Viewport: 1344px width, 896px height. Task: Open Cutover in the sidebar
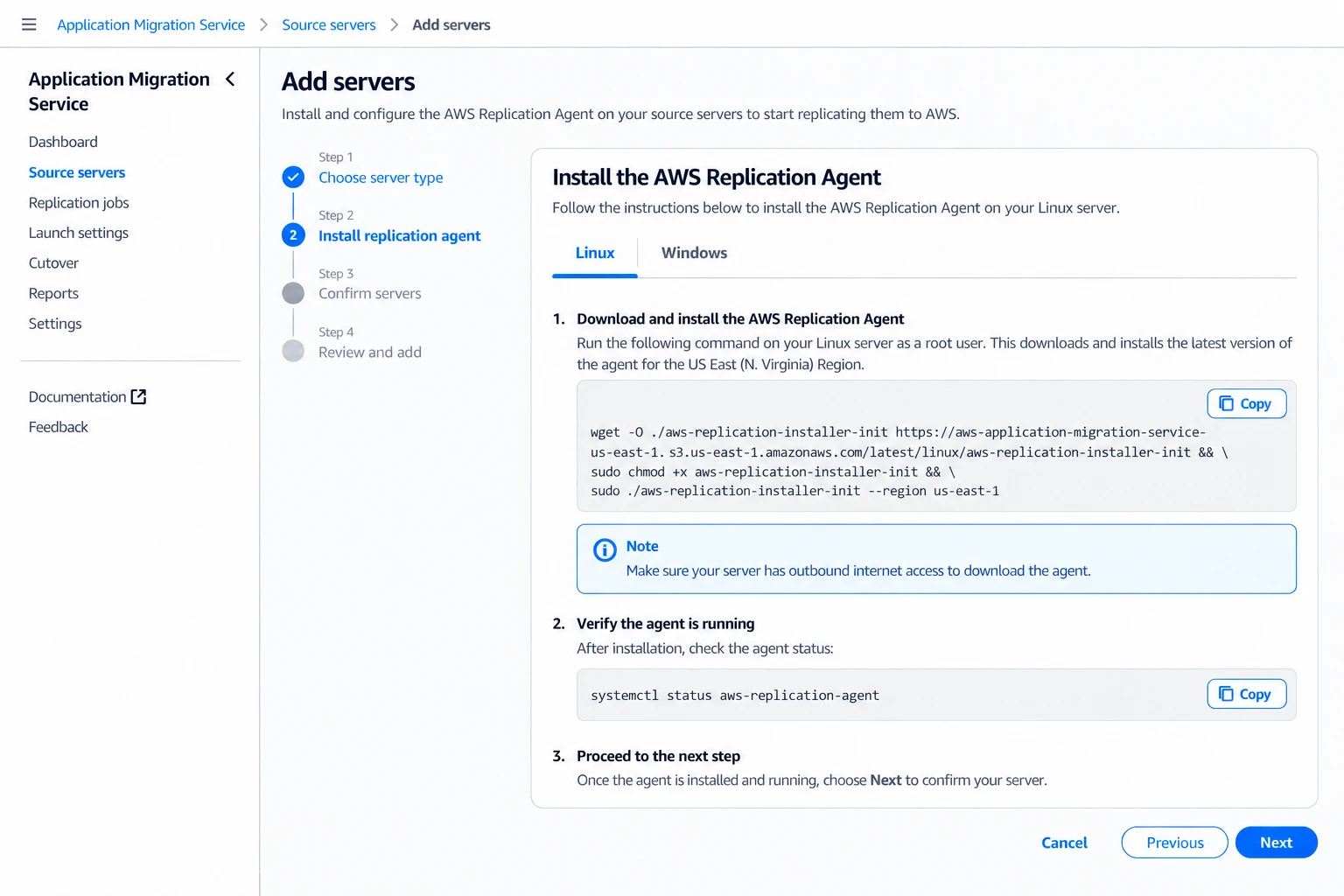click(x=53, y=263)
